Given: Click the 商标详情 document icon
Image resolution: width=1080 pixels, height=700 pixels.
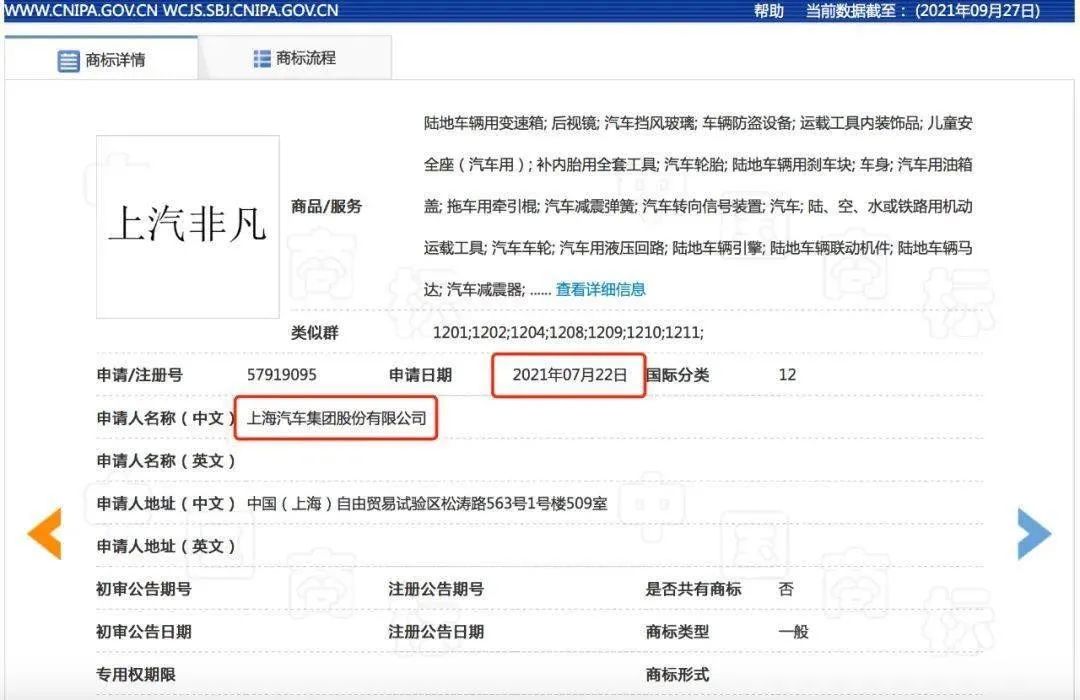Looking at the screenshot, I should click(x=68, y=61).
